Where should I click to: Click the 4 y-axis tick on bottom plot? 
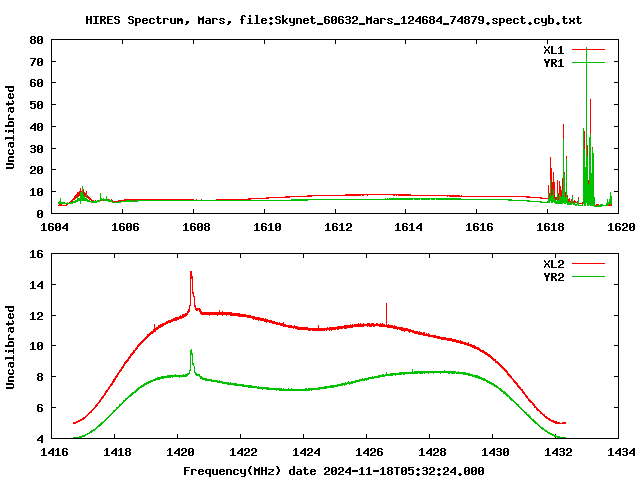point(40,439)
